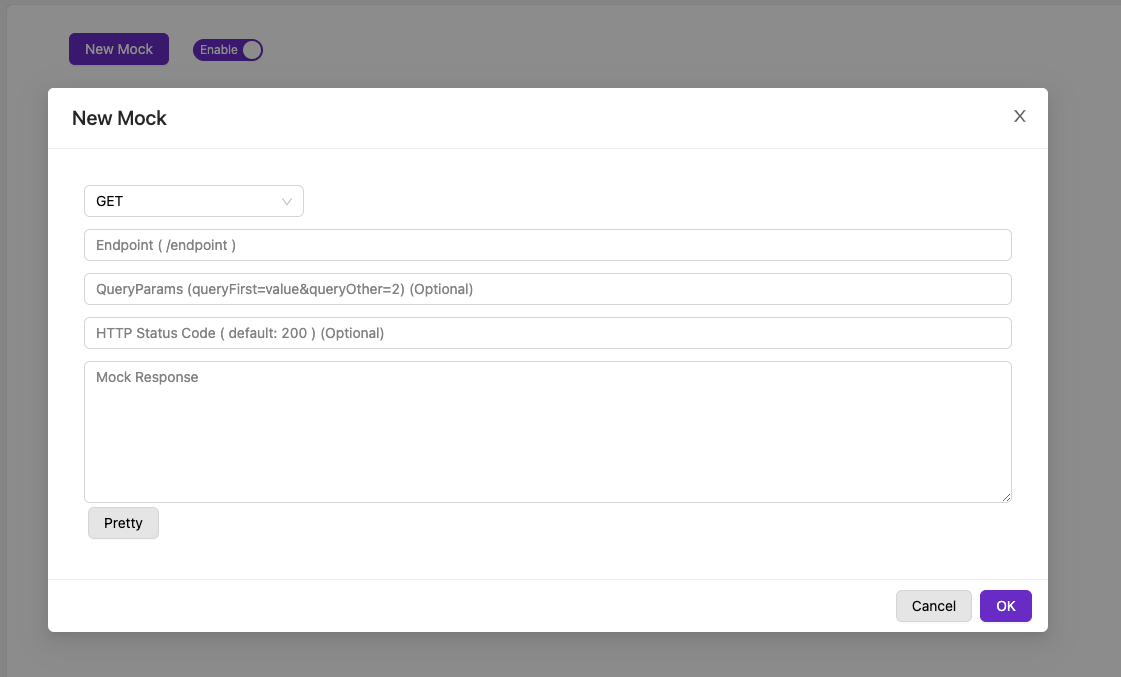Focus the QueryParams optional field
This screenshot has width=1121, height=677.
pos(548,289)
